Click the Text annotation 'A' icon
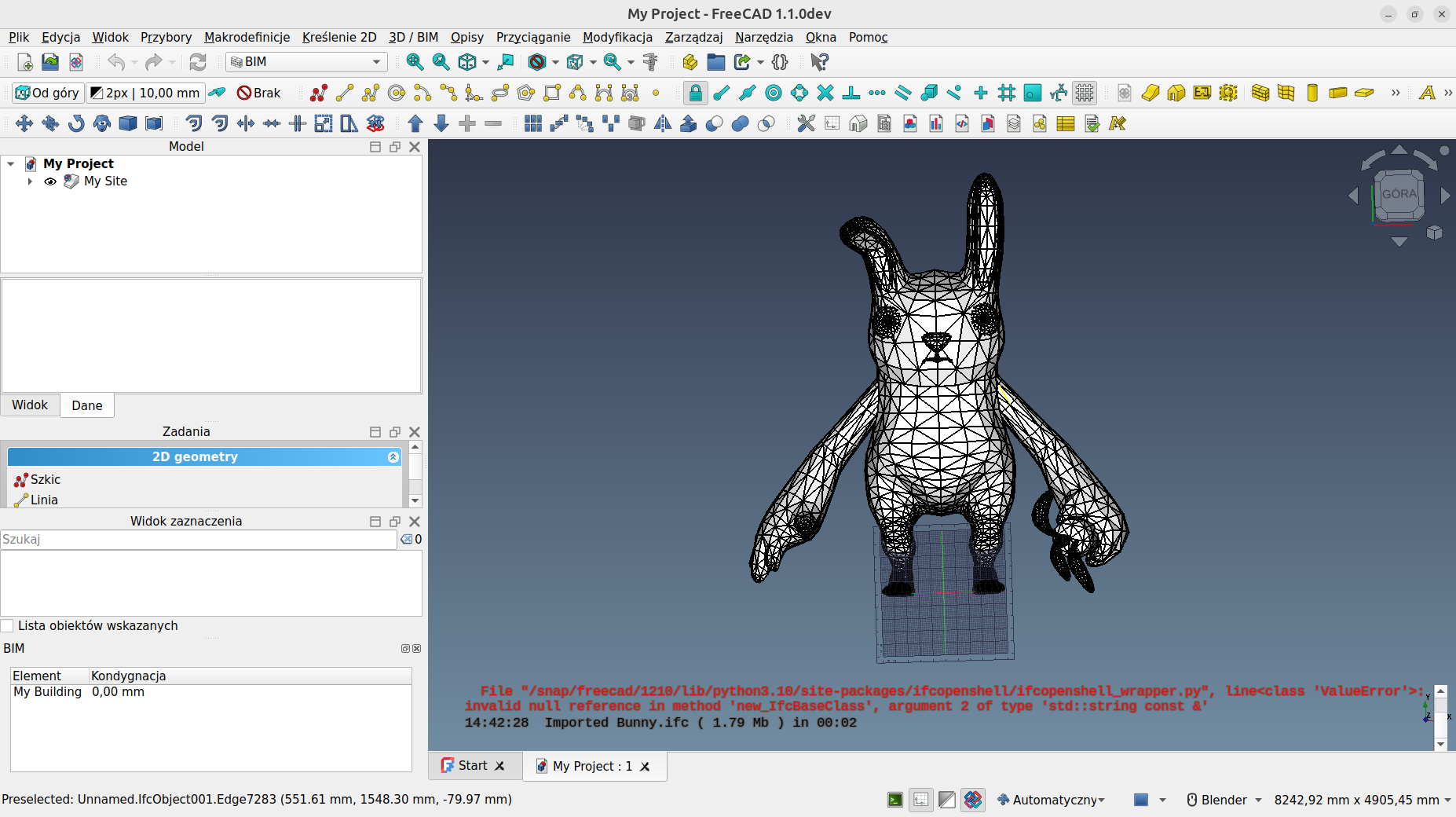This screenshot has height=817, width=1456. pos(1427,93)
